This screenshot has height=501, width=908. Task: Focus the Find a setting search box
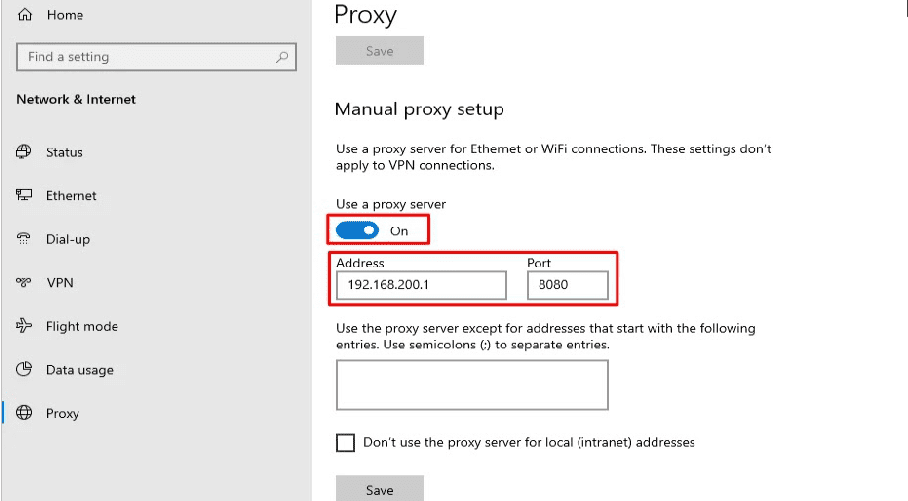pos(145,58)
